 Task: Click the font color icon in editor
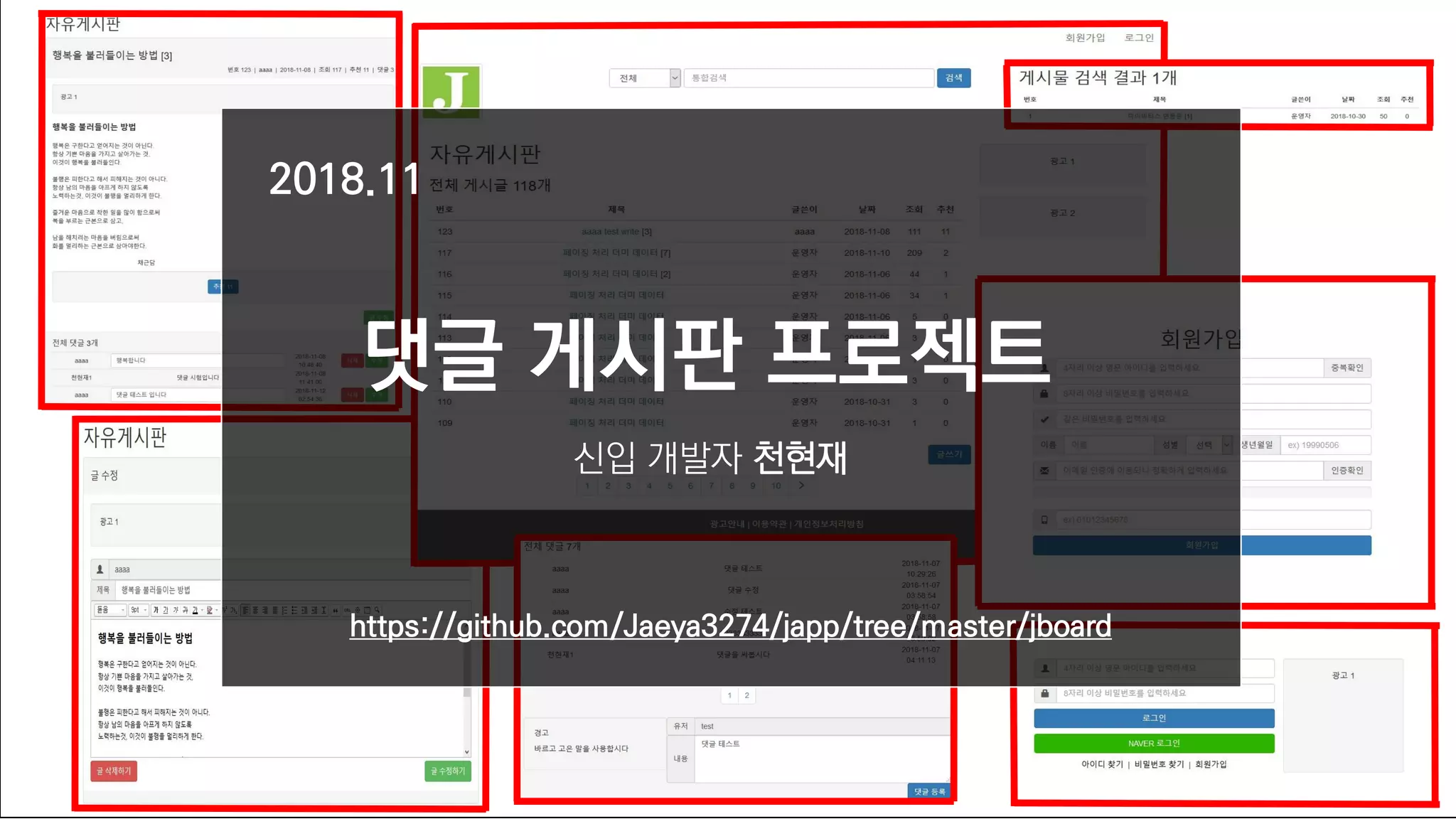[x=195, y=610]
